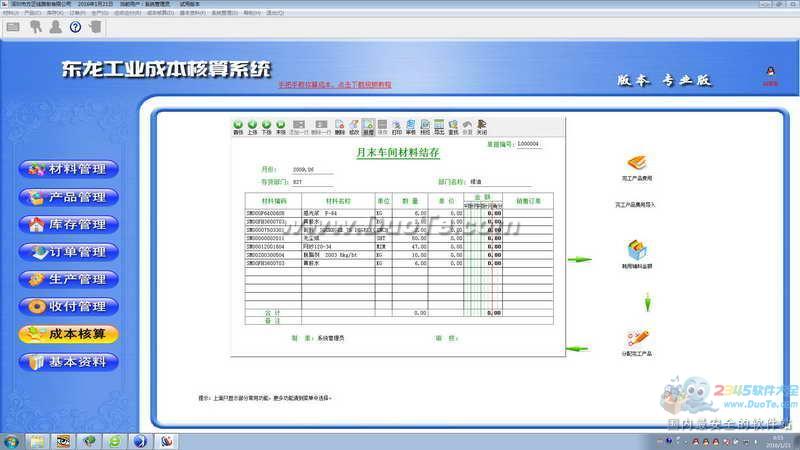Open the 成本核算 menu in menu bar
Screen dimensions: 800x450
click(160, 13)
